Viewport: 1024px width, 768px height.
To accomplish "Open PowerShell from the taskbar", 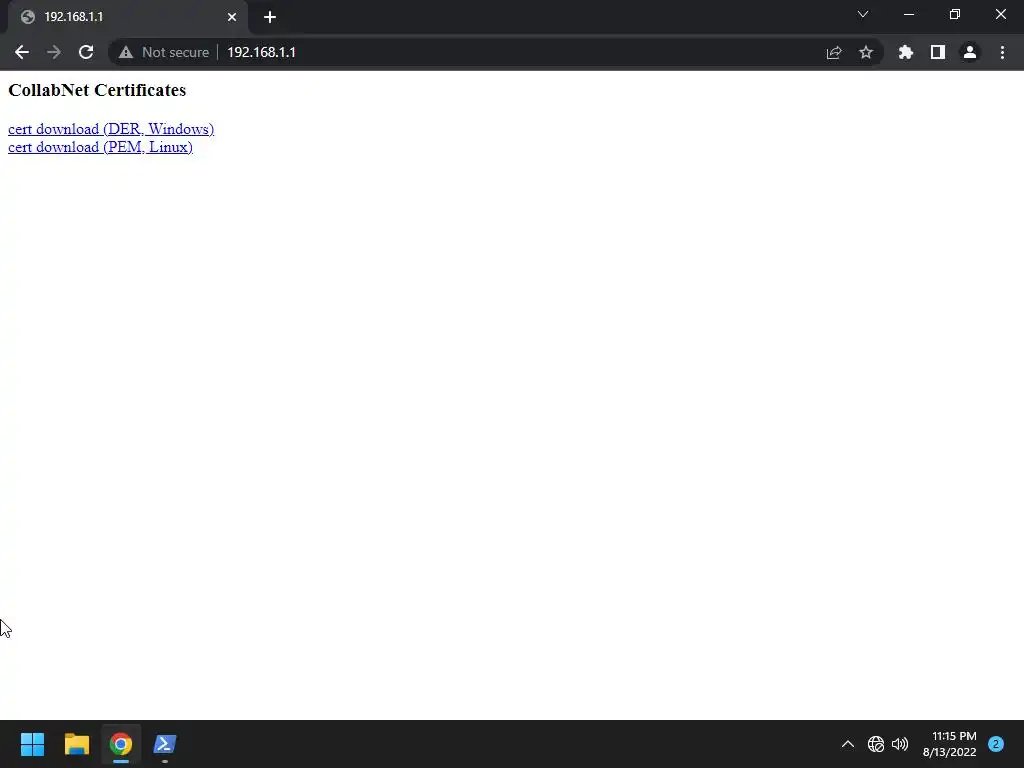I will (165, 744).
